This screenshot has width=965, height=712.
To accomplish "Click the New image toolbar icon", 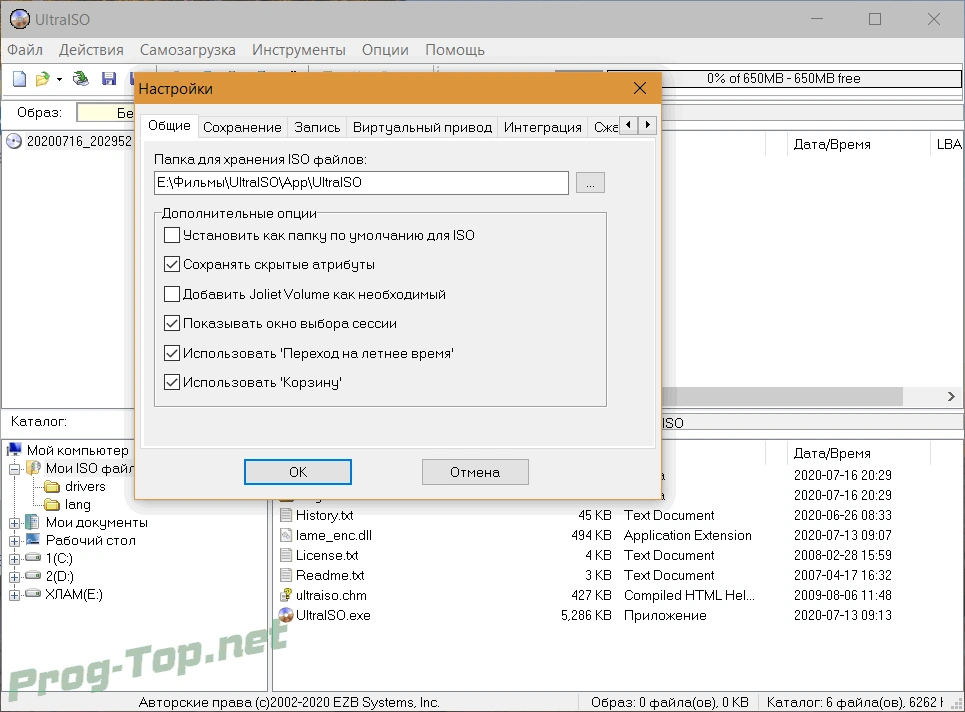I will tap(20, 79).
